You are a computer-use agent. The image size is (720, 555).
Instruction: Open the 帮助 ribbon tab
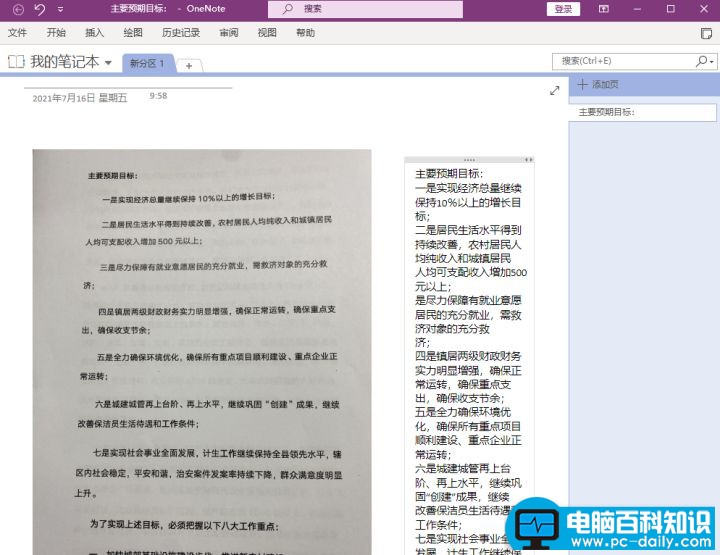pos(306,33)
